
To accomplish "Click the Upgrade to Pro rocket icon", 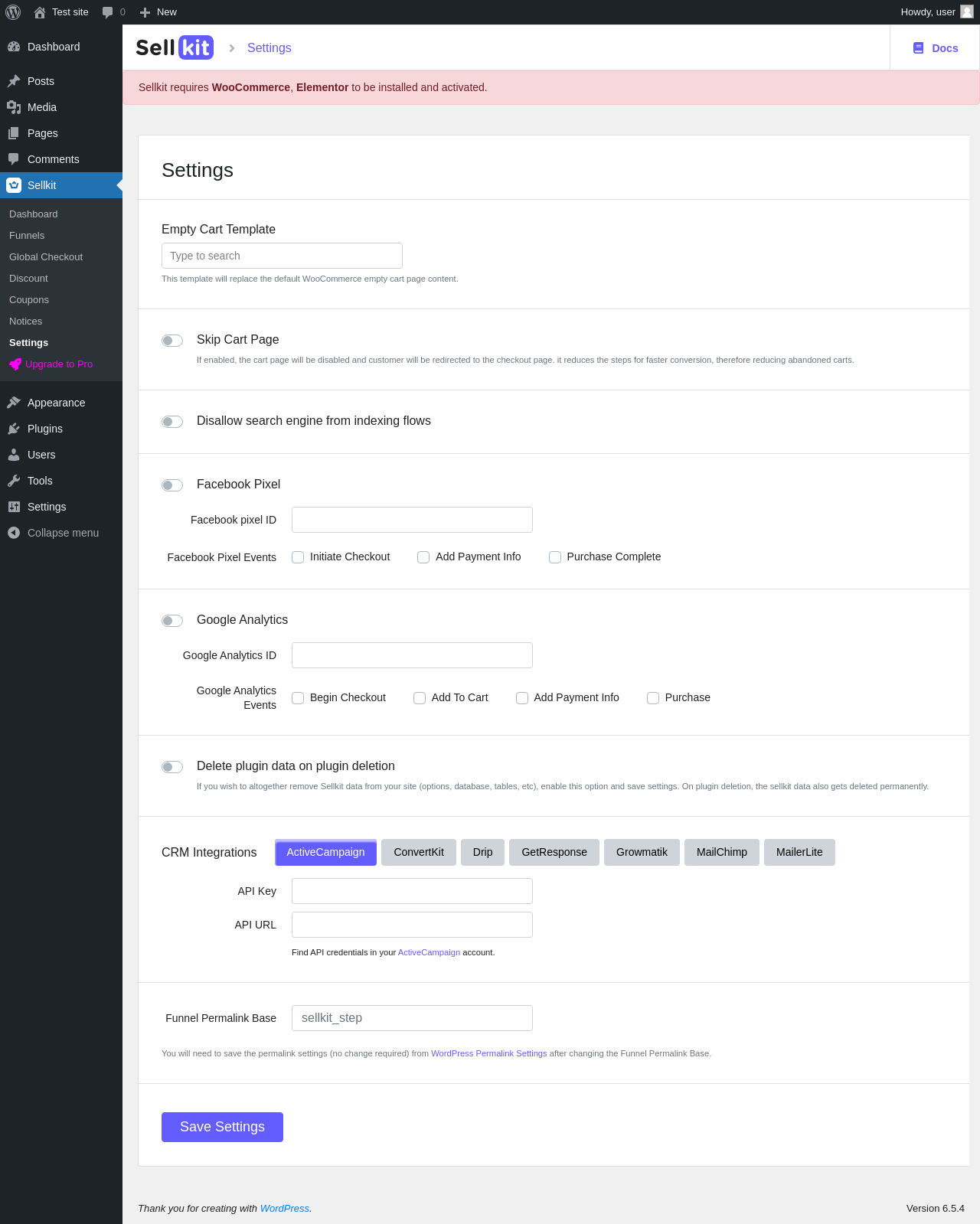I will click(x=15, y=364).
